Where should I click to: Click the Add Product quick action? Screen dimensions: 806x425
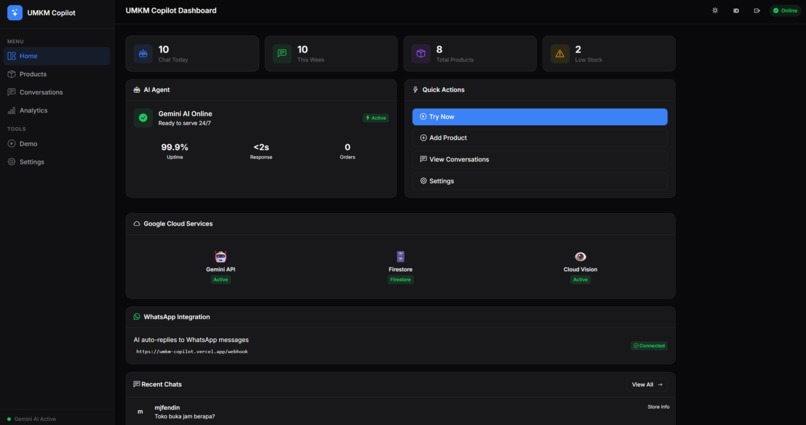[540, 138]
